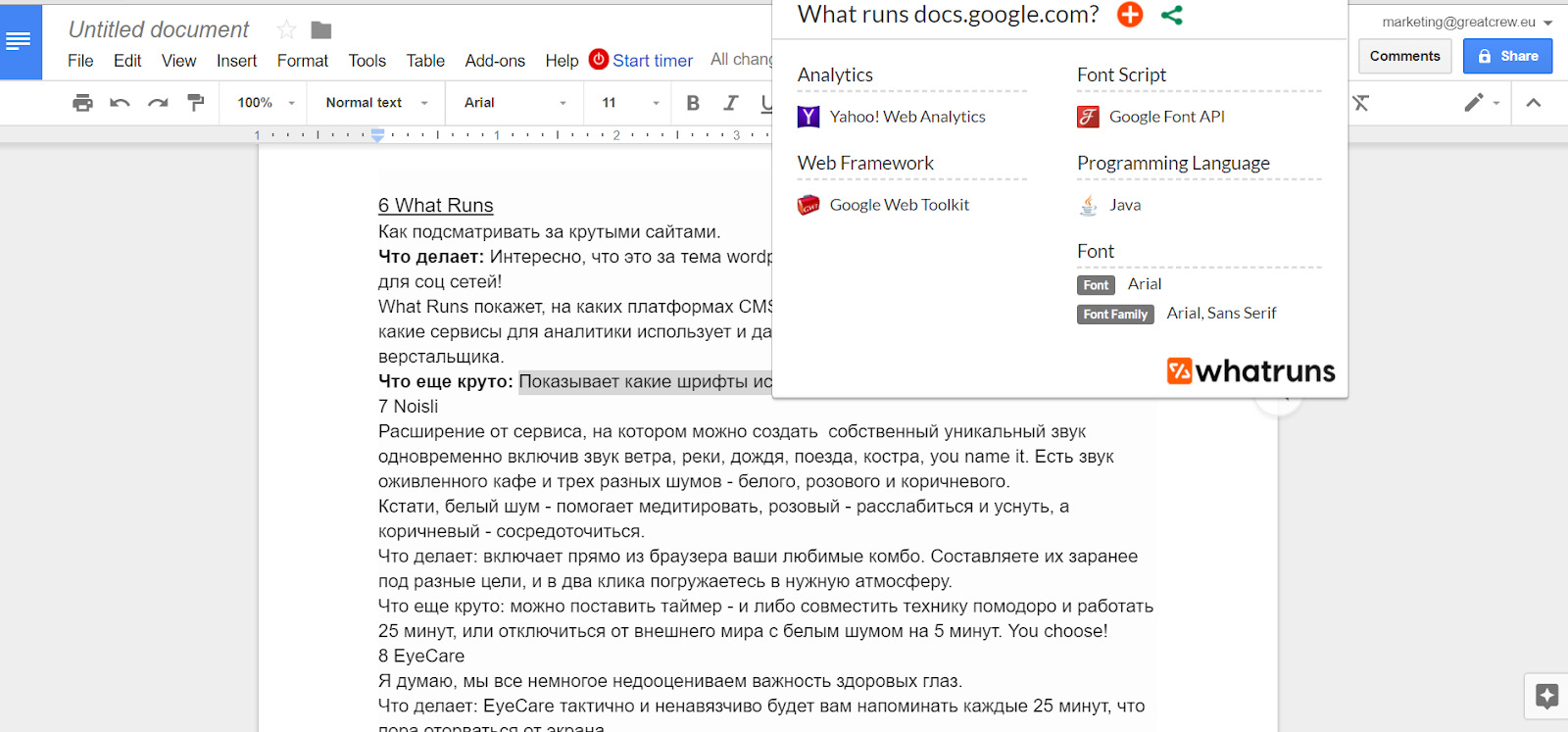Click the Font Family badge
Screen dimensions: 1568x732
(1115, 315)
